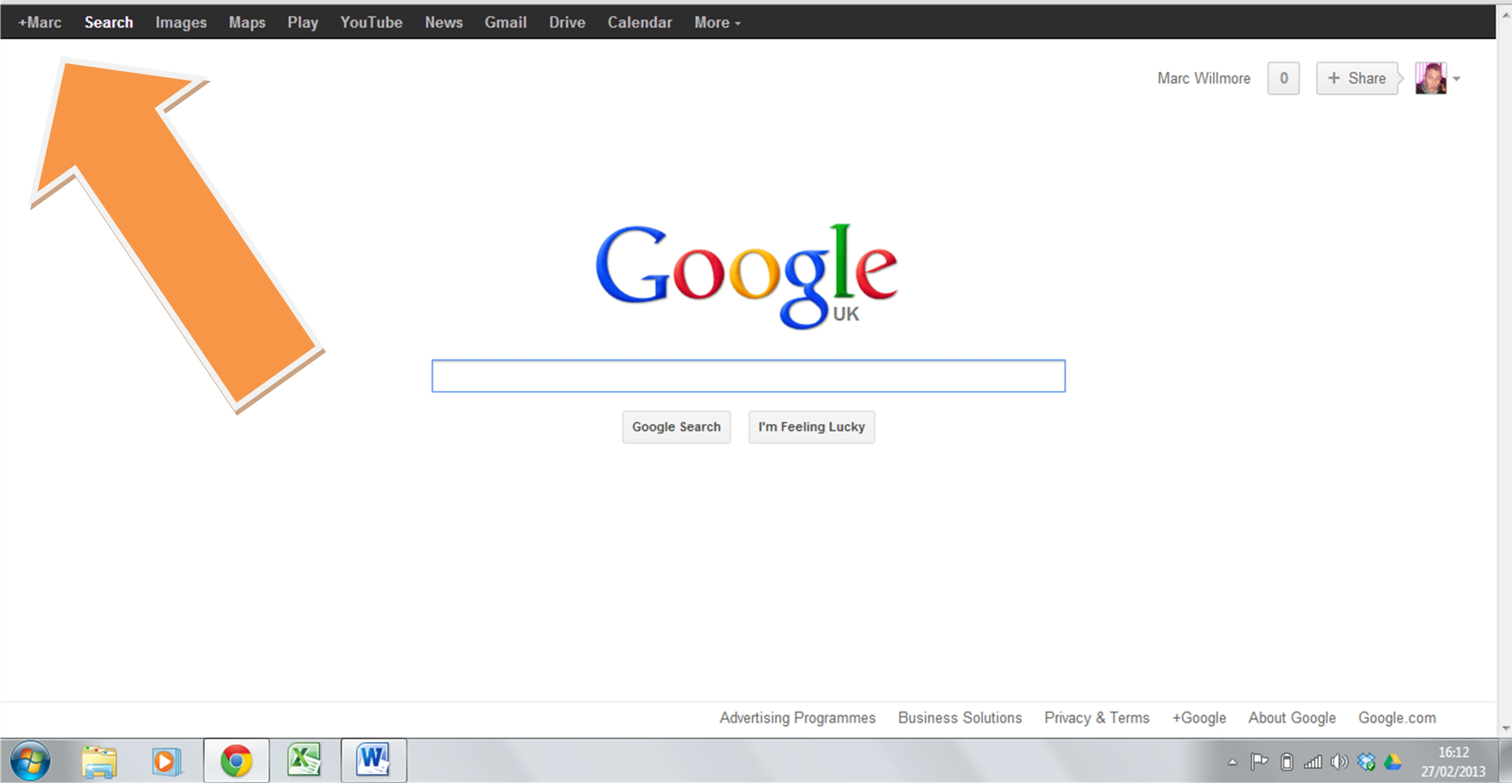This screenshot has width=1512, height=784.
Task: Open the Advertising Programmes footer link
Action: [797, 718]
